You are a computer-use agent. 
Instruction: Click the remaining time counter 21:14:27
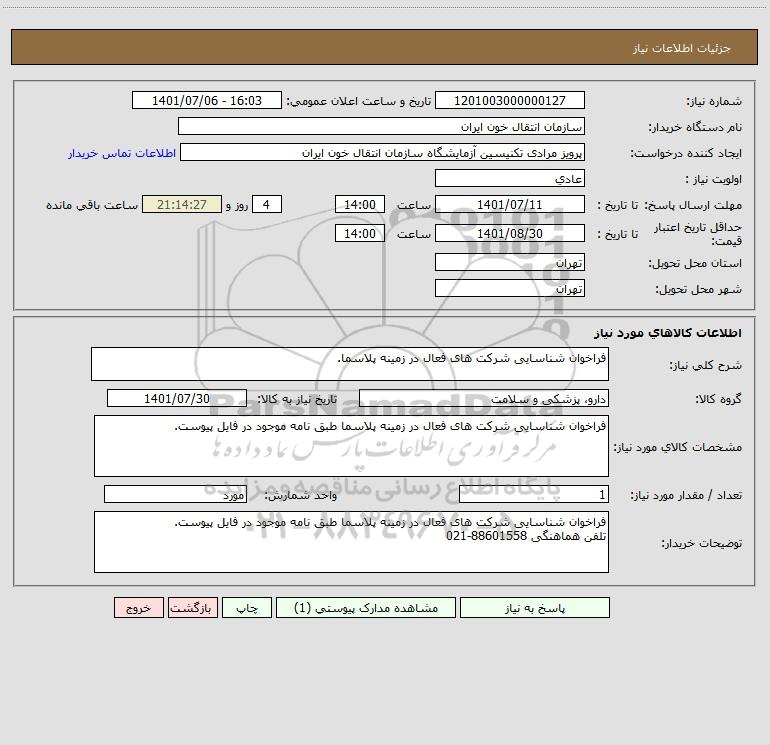point(182,204)
